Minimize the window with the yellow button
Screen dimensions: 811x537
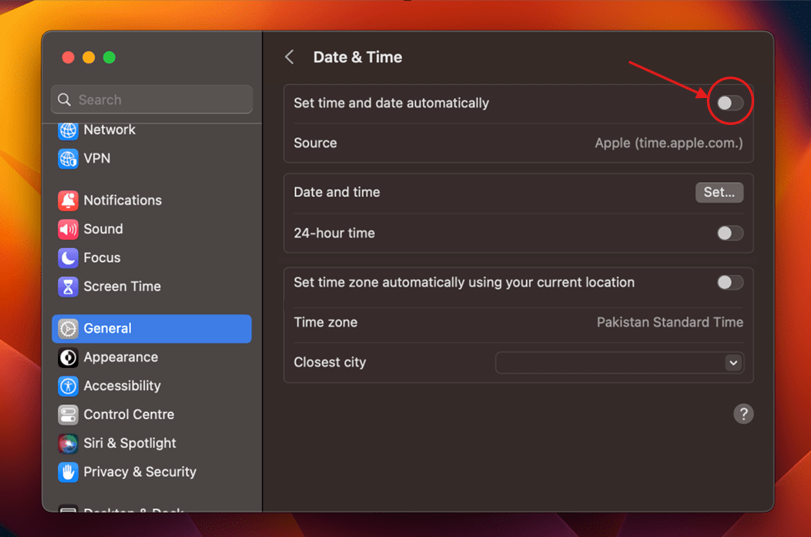[89, 57]
